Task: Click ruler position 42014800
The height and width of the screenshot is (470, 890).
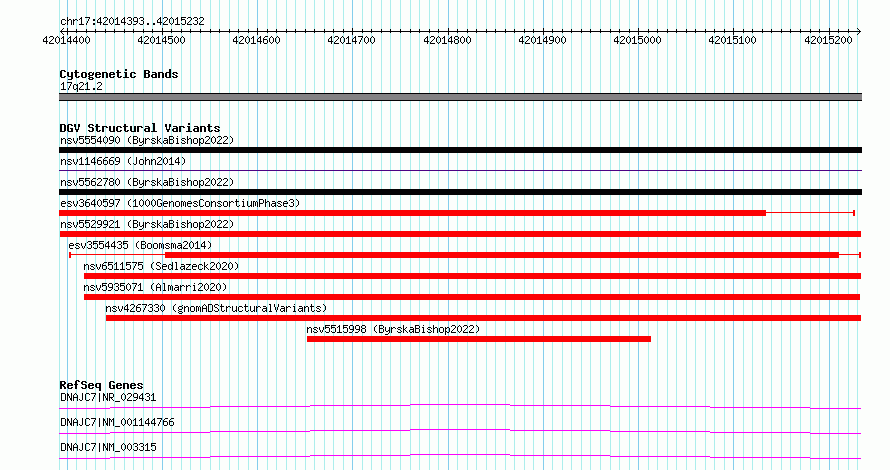Action: [x=447, y=40]
